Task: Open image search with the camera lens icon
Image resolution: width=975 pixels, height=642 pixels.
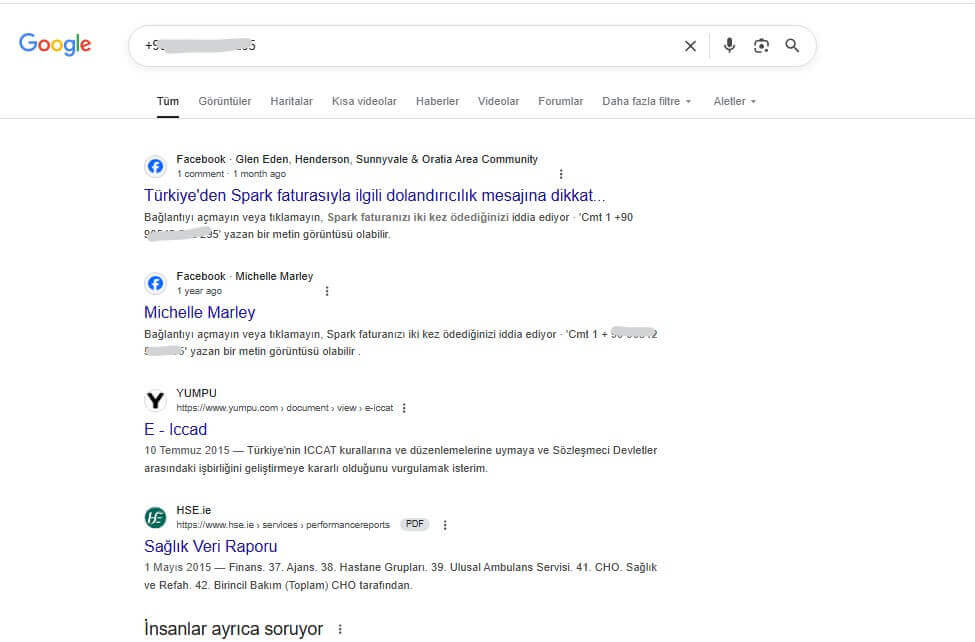Action: (761, 45)
